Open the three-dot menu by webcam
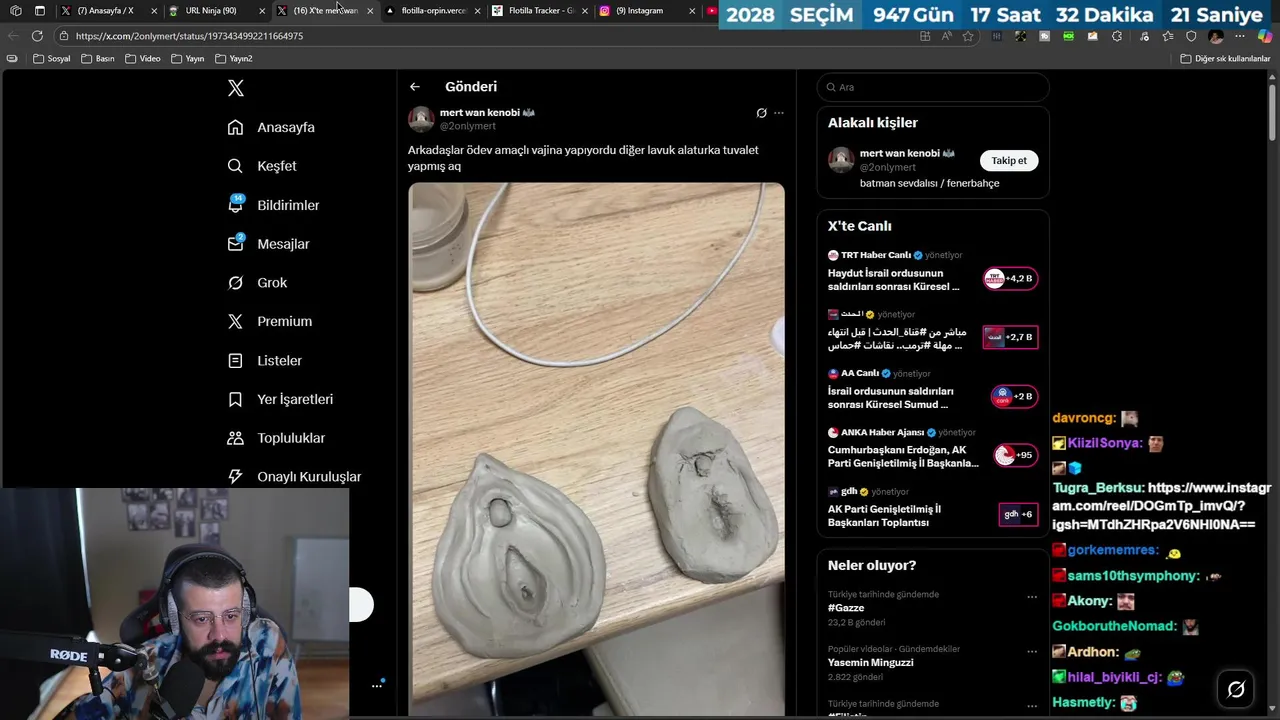Screen dimensions: 1280x720 [377, 686]
